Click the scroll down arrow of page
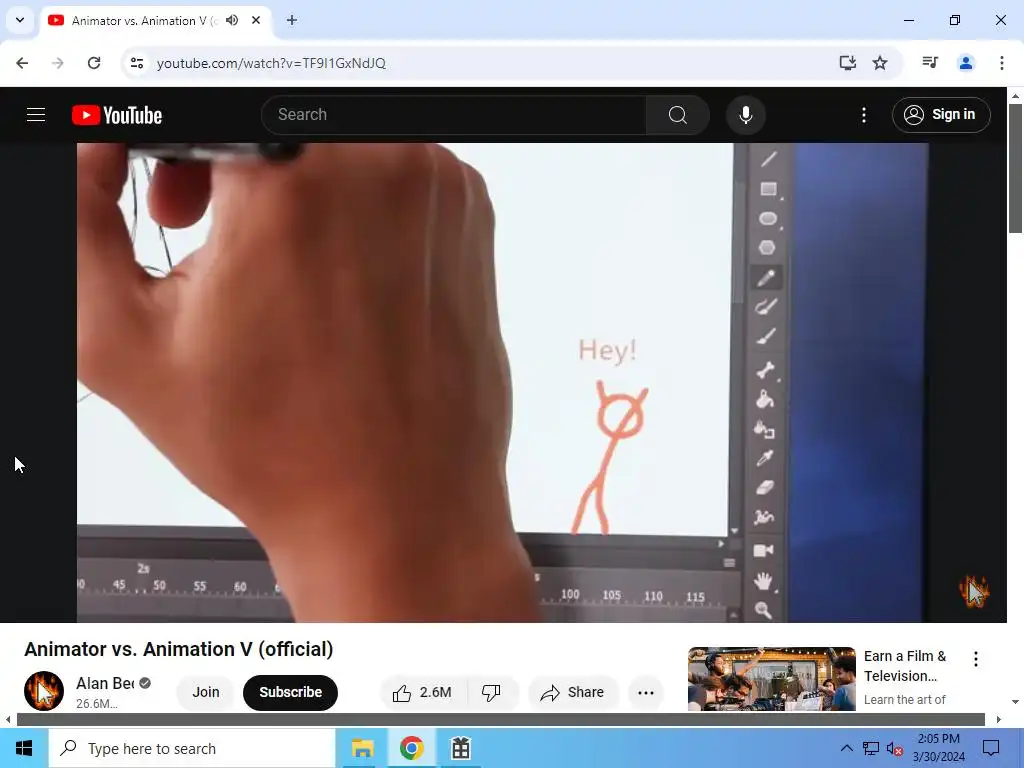Screen dimensions: 1024x768 click(x=1015, y=702)
